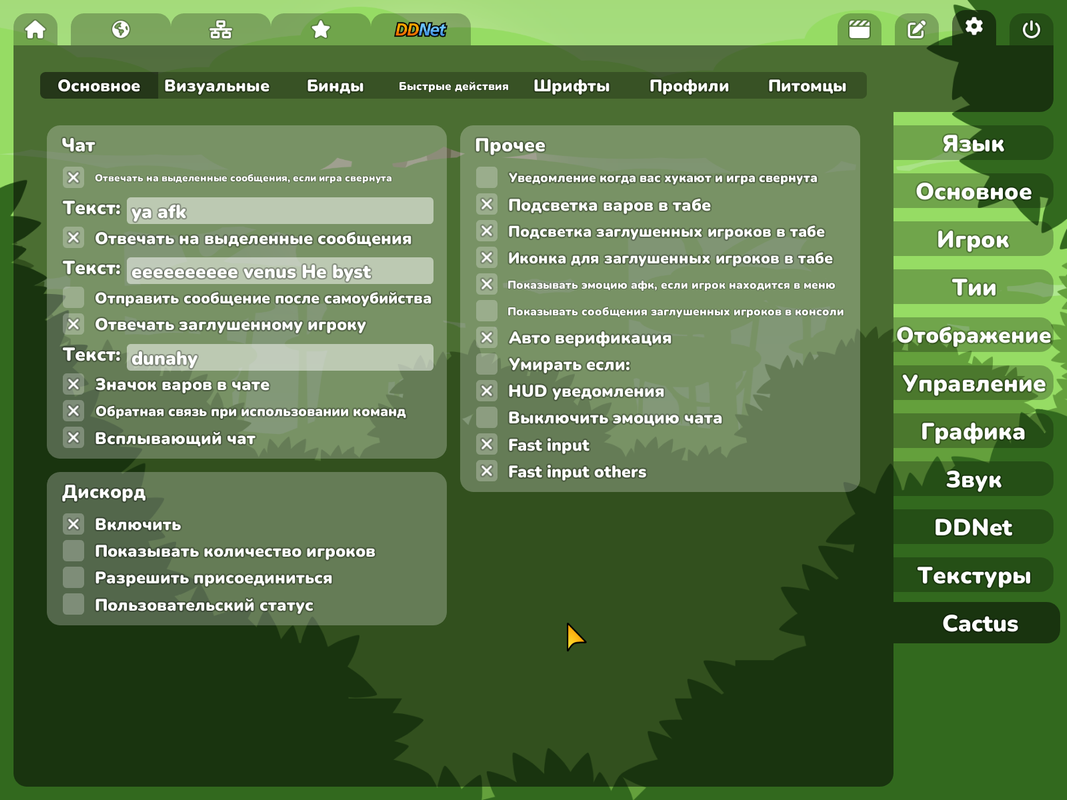Open the Профили tab

click(x=689, y=86)
